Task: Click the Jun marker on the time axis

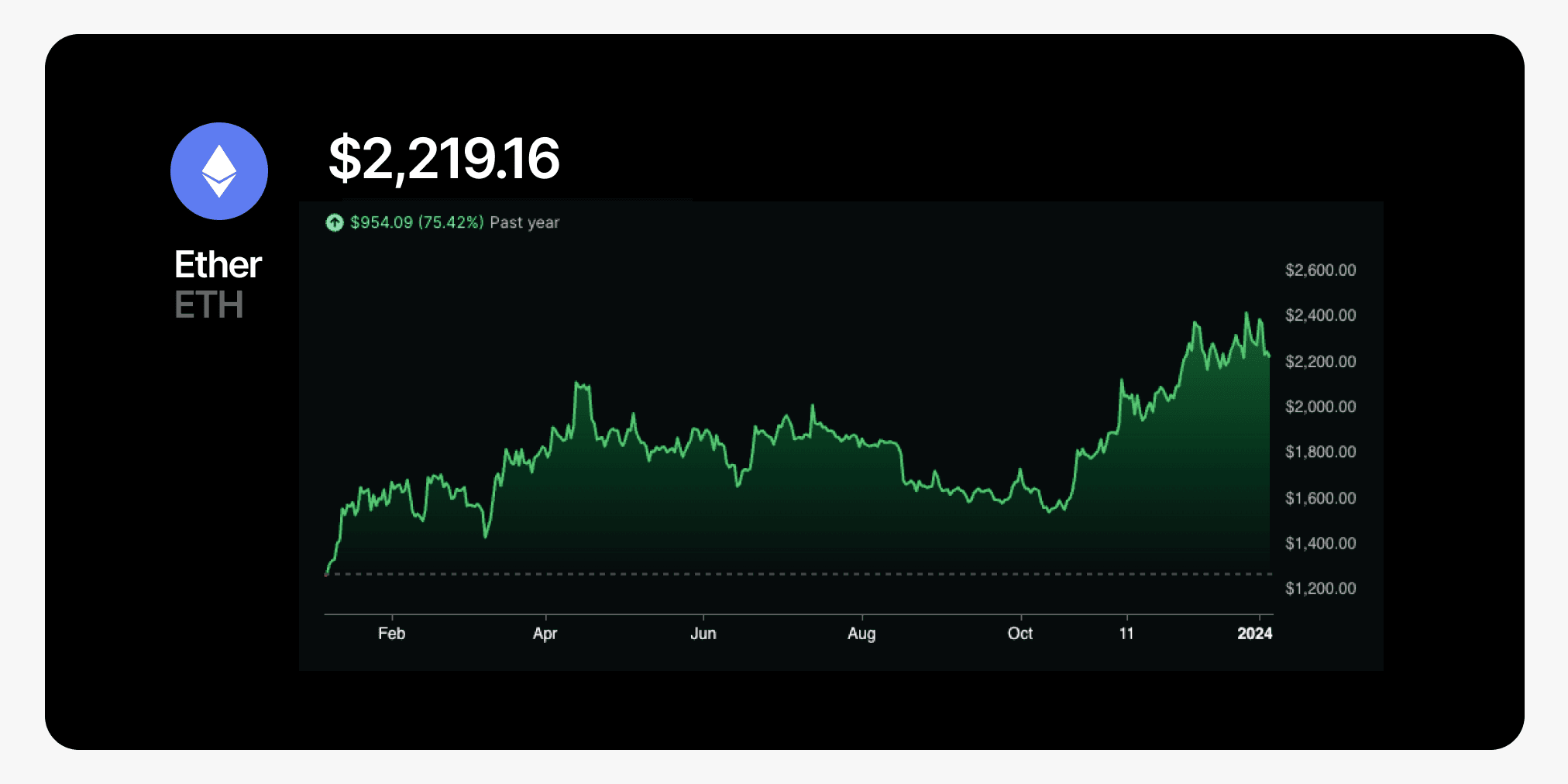Action: click(703, 634)
